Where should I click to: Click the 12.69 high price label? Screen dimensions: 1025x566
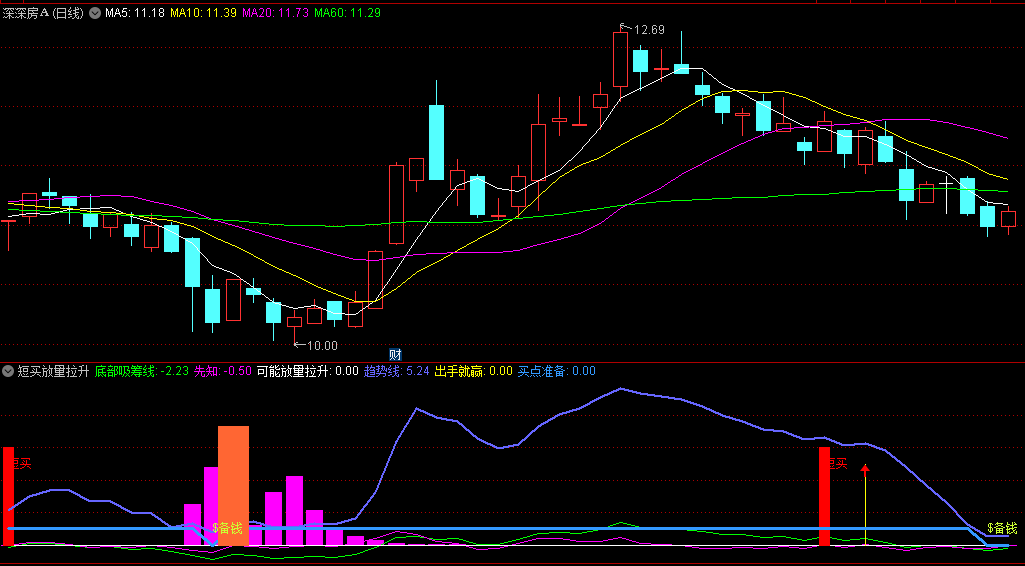648,29
